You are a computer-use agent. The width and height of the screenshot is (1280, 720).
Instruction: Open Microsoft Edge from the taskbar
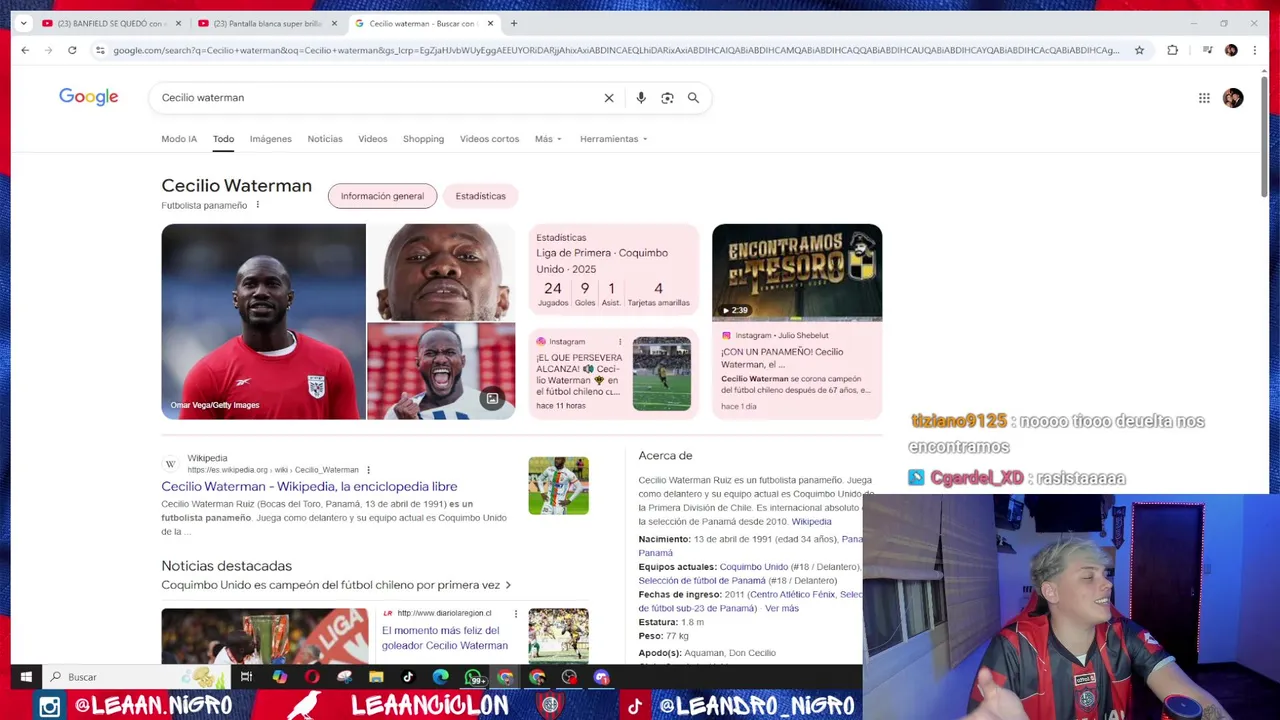click(440, 677)
